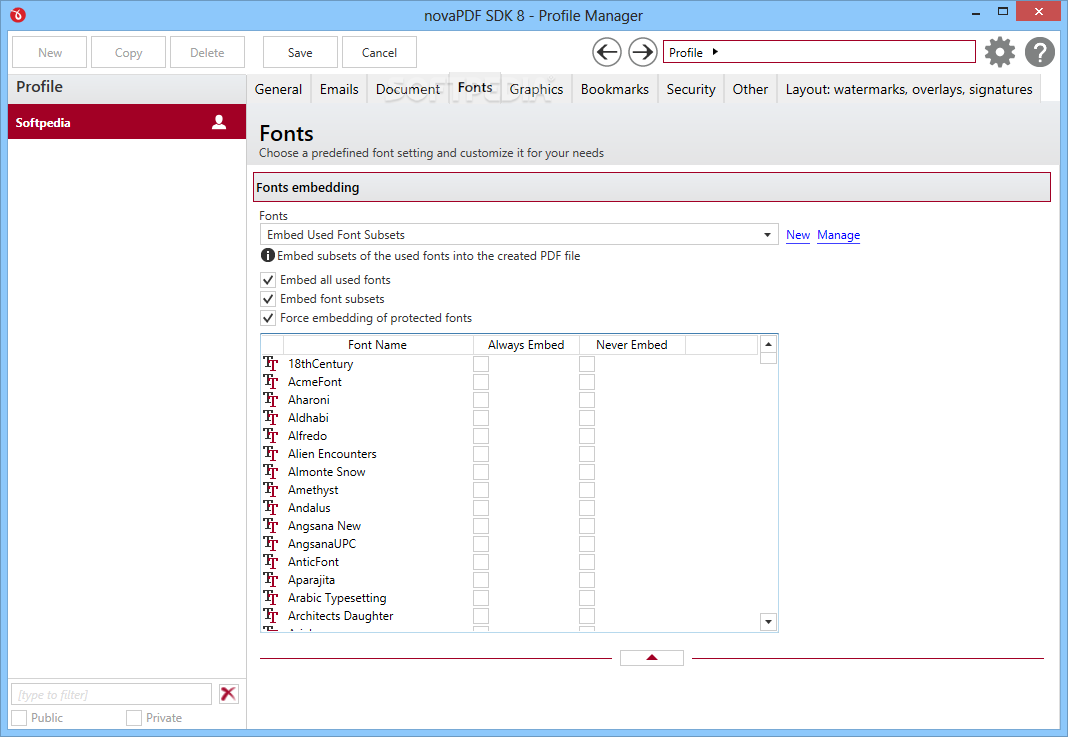This screenshot has height=737, width=1068.
Task: Click the TrueType icon for Angsana New
Action: (x=270, y=526)
